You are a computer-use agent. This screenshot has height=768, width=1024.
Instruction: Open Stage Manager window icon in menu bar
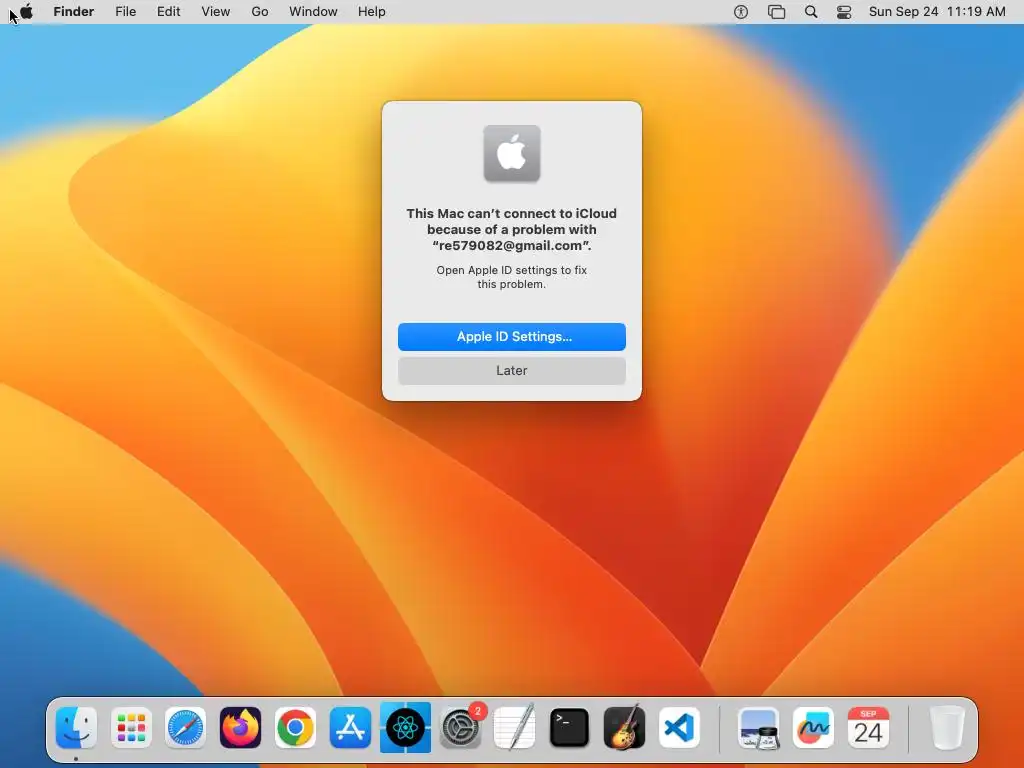pos(776,12)
